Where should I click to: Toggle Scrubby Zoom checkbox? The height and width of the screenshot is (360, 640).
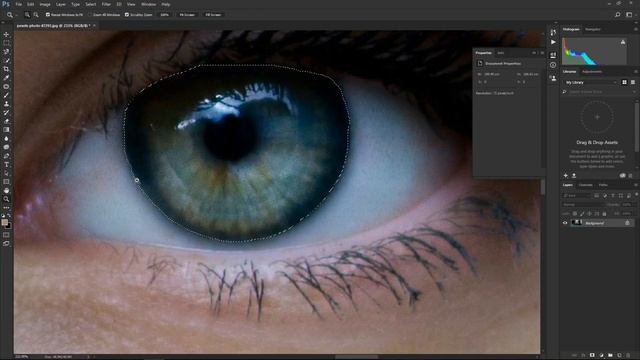[x=127, y=15]
